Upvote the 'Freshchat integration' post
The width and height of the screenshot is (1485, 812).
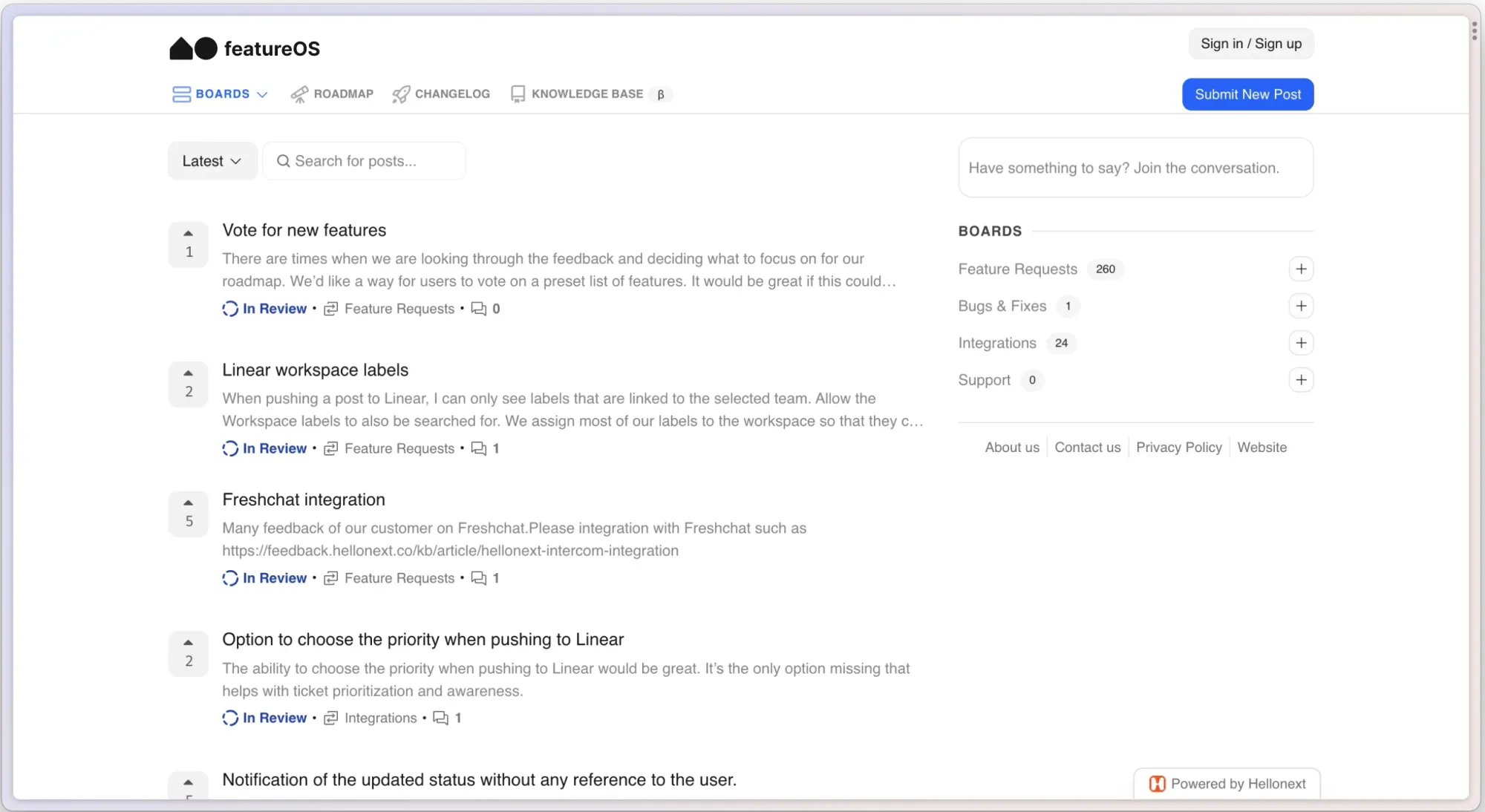click(x=189, y=503)
